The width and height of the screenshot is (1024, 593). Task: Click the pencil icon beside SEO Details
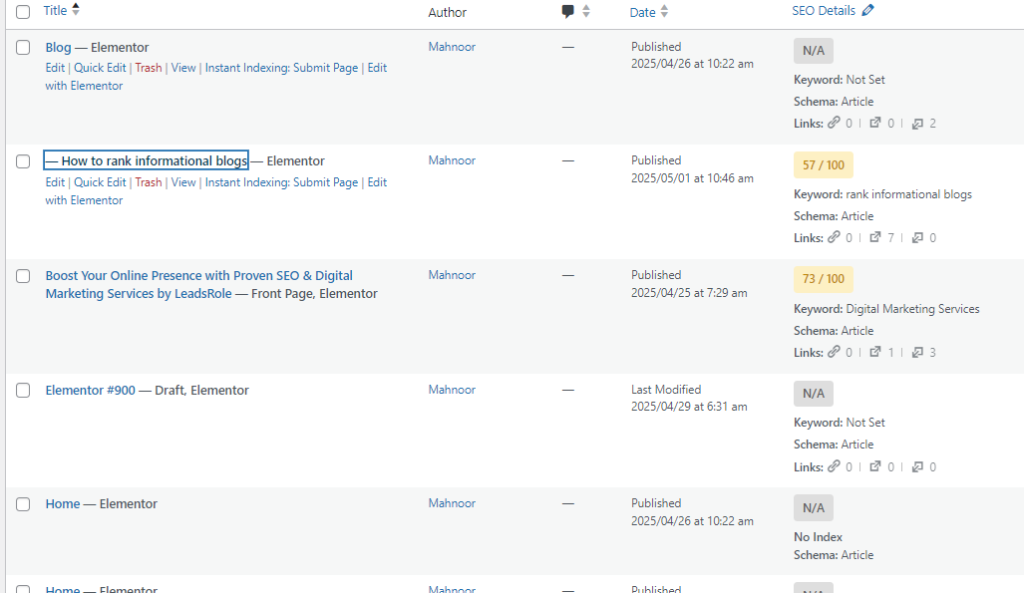coord(867,11)
